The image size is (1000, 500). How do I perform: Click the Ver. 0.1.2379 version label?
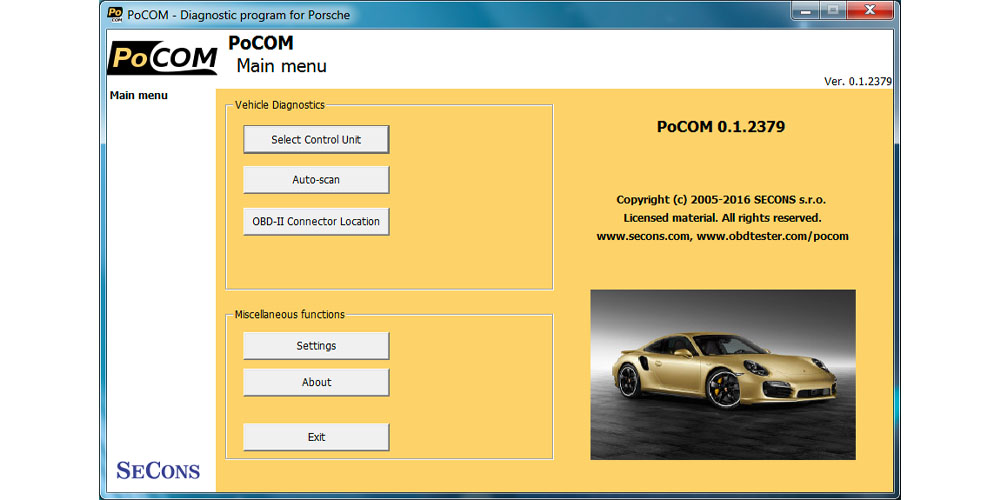[857, 82]
